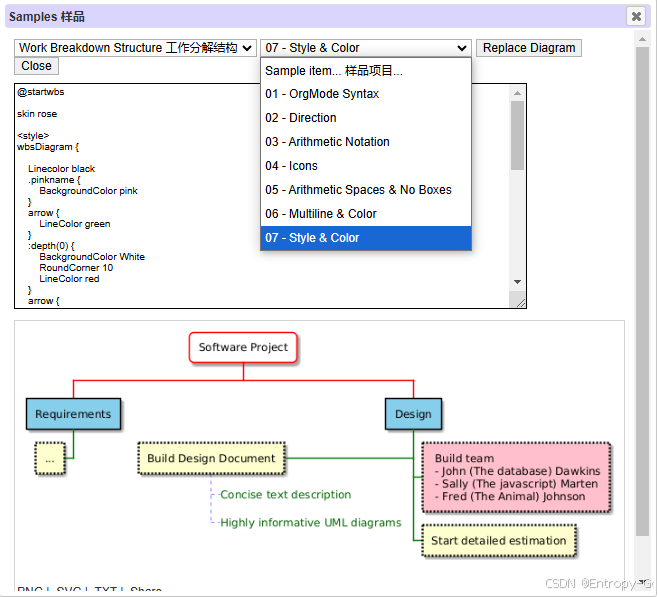Click the code textarea scroll up arrow
The width and height of the screenshot is (658, 597).
coord(517,93)
